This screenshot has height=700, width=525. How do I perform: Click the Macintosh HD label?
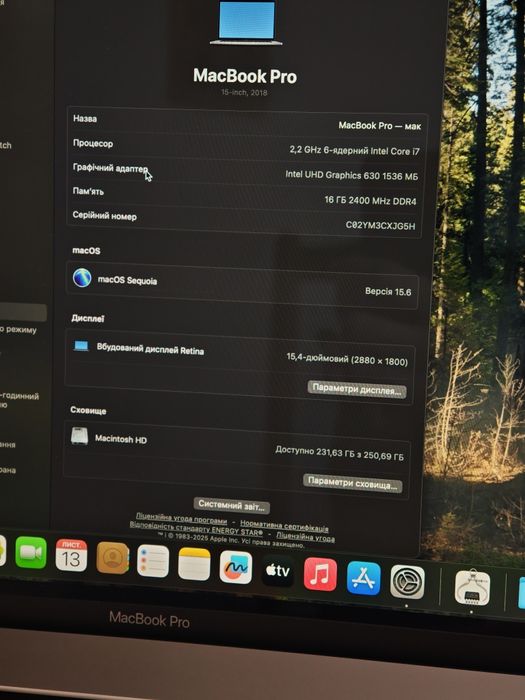121,439
